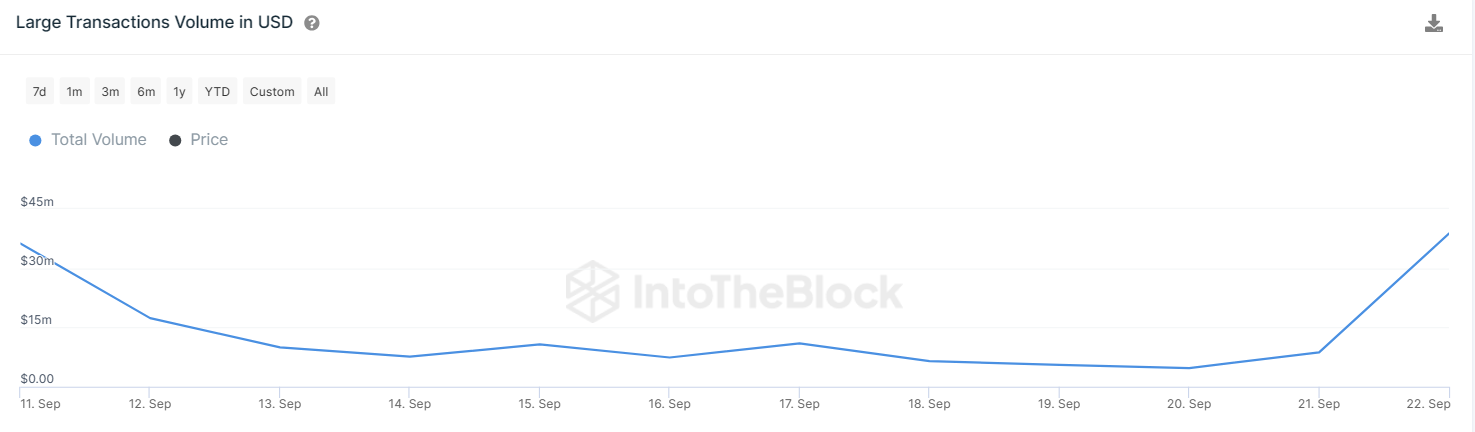The image size is (1475, 432).
Task: Switch to 6m time range
Action: [x=146, y=92]
